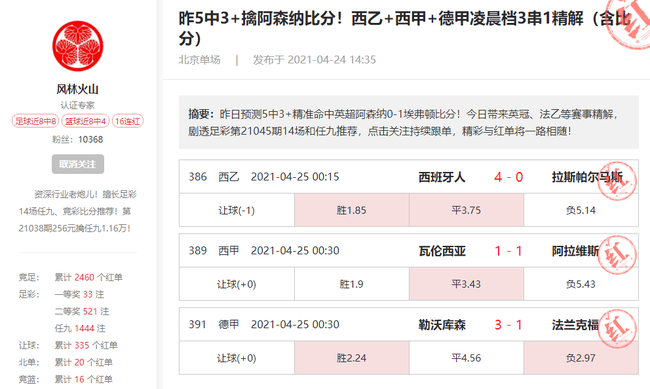Select 胜1.85 odds cell
Image resolution: width=650 pixels, height=389 pixels.
coord(352,210)
